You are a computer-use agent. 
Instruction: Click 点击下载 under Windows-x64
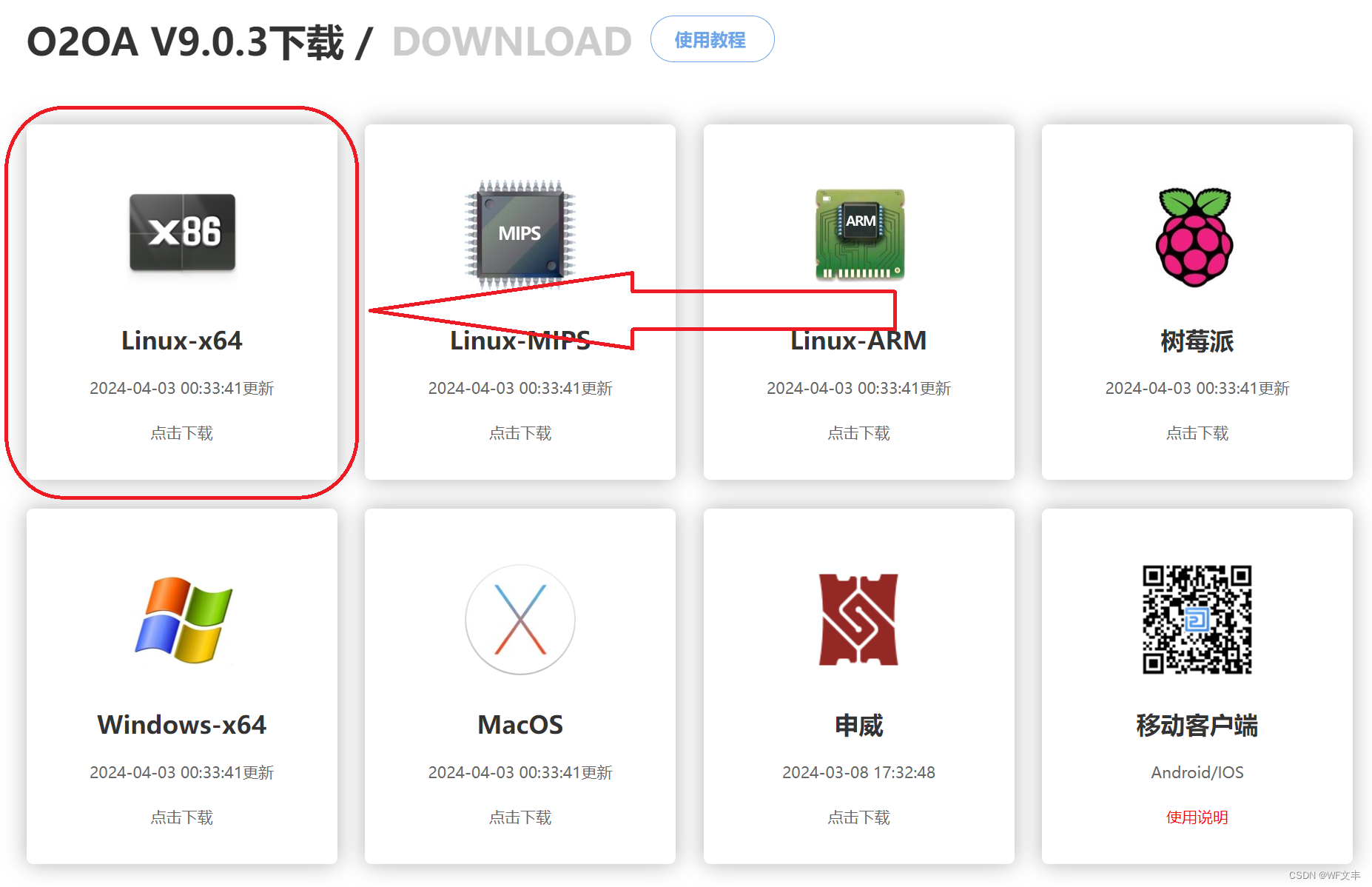click(x=181, y=817)
